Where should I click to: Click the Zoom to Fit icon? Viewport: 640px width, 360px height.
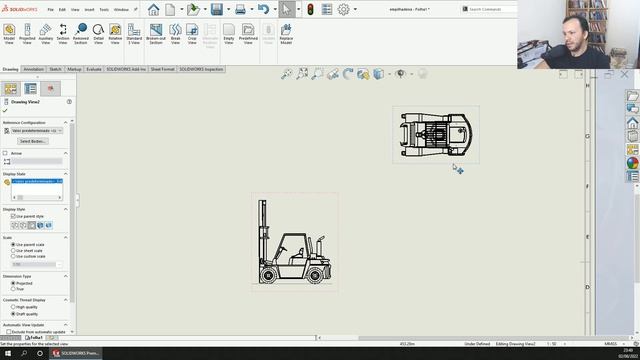(x=286, y=74)
